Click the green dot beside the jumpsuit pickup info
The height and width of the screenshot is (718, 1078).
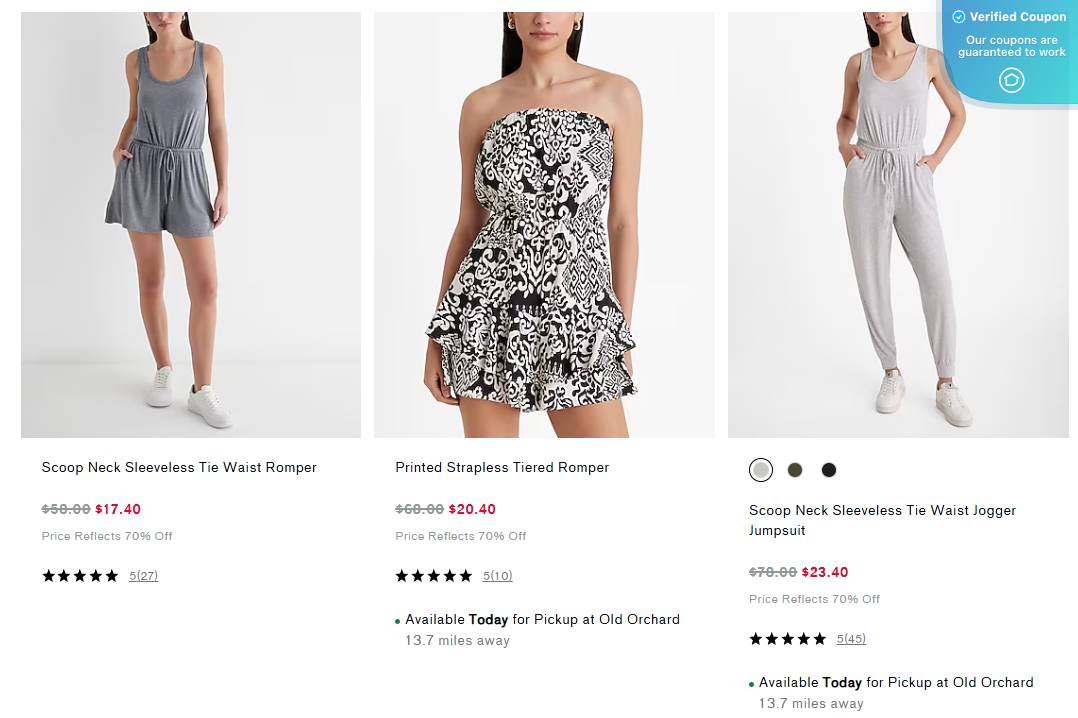click(x=752, y=682)
